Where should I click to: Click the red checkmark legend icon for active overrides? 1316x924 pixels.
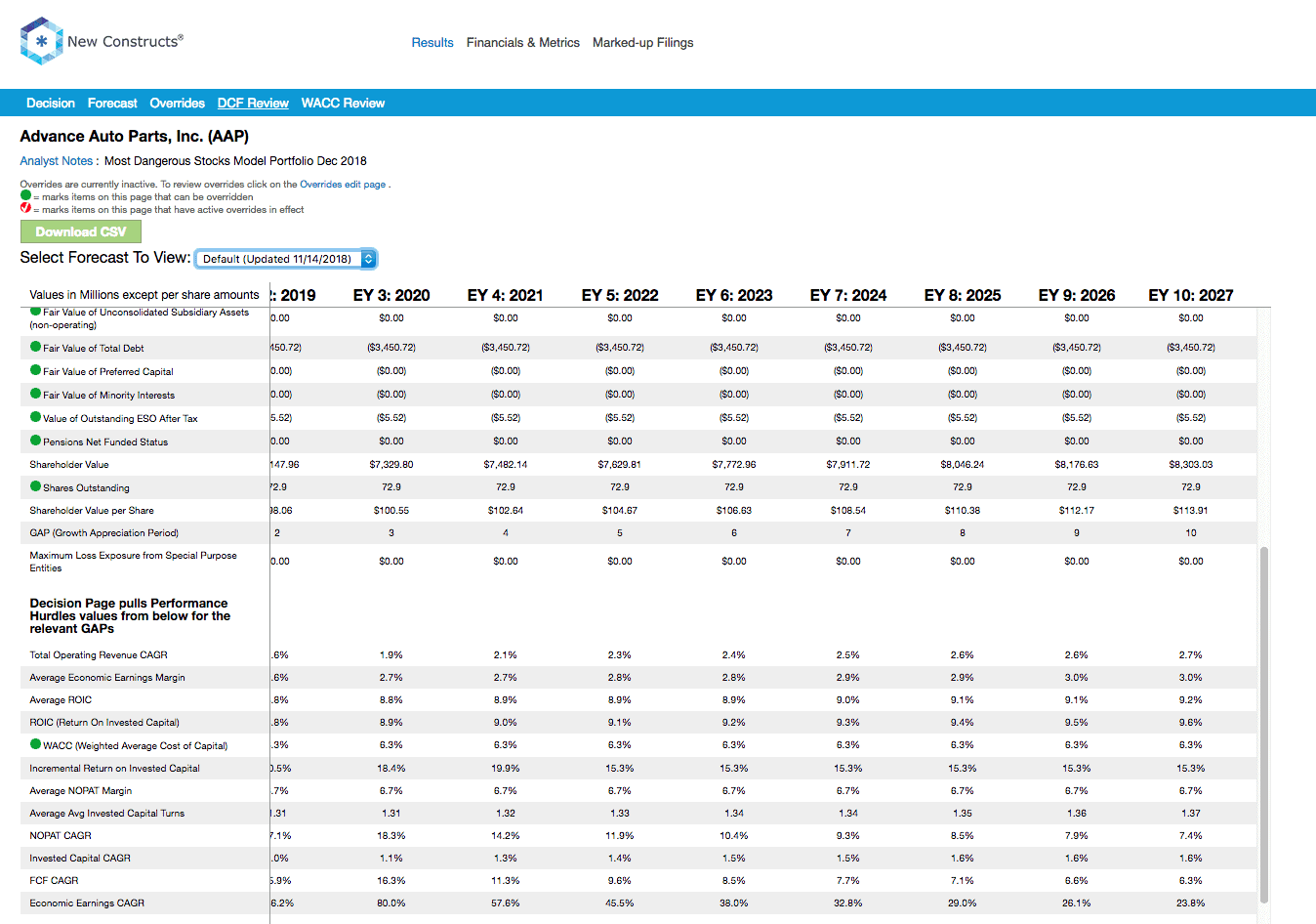25,208
